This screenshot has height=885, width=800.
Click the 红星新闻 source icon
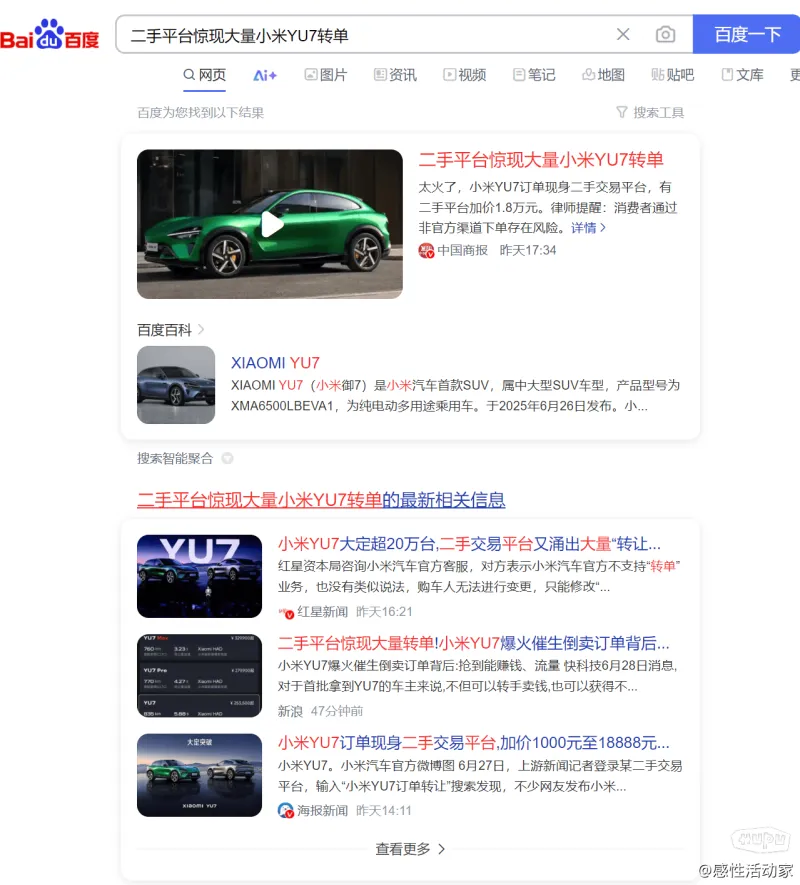pos(286,612)
